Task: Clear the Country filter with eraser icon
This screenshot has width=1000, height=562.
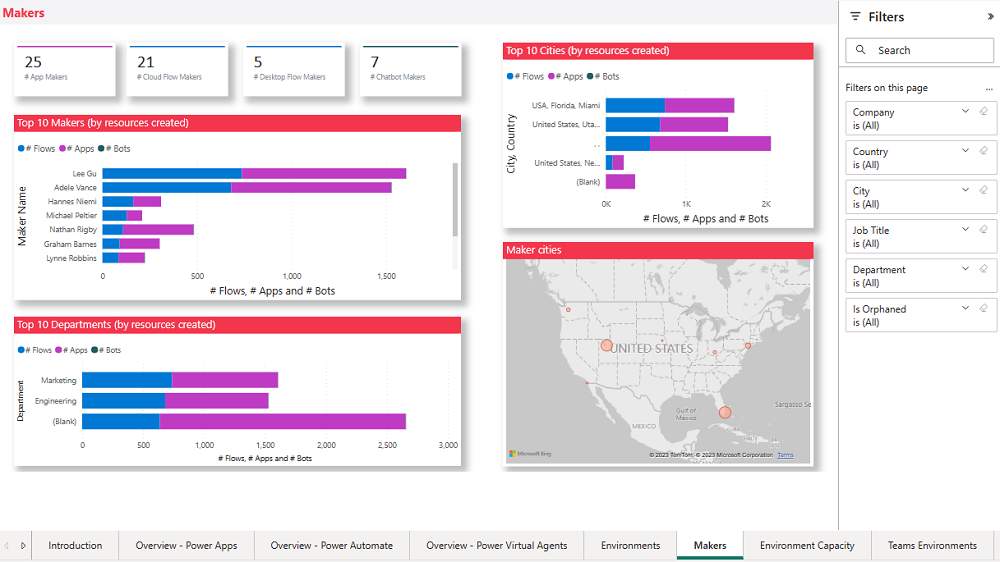Action: pos(983,151)
